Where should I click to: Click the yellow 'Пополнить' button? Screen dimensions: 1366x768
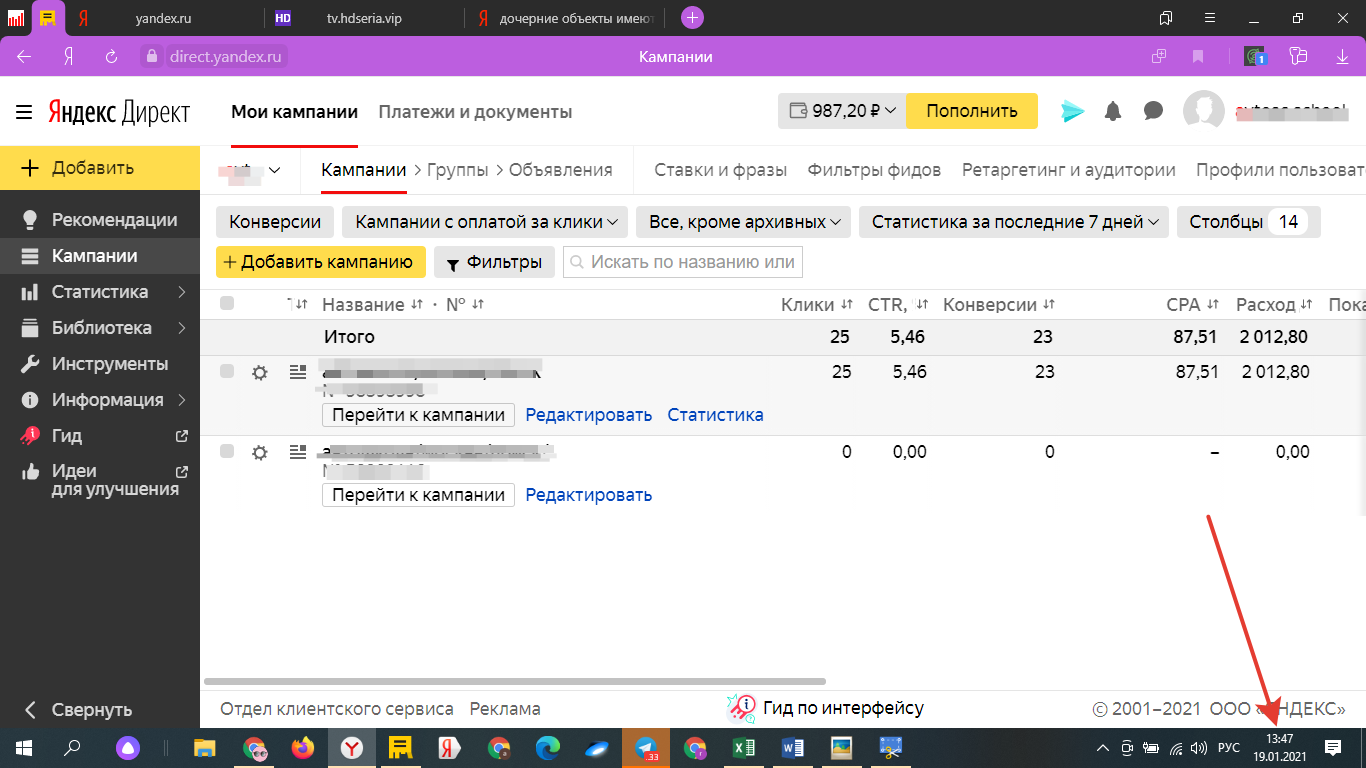tap(971, 111)
